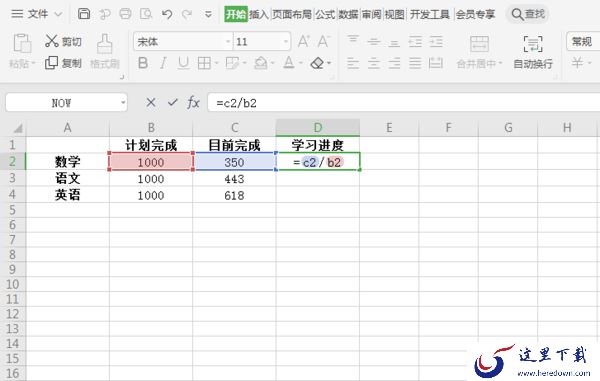Open Print Preview icon

pyautogui.click(x=146, y=14)
